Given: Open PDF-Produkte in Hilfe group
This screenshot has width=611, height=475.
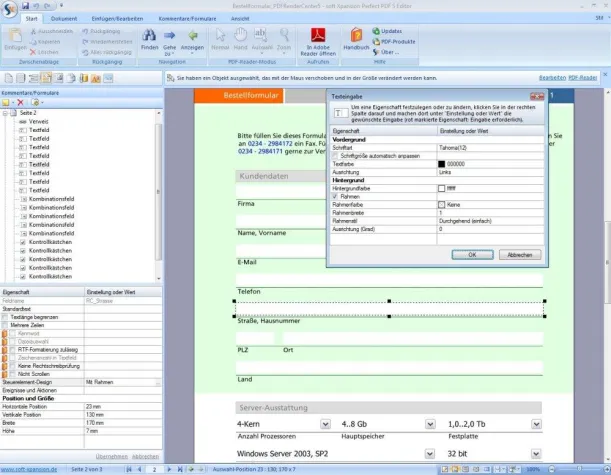Looking at the screenshot, I should [394, 41].
